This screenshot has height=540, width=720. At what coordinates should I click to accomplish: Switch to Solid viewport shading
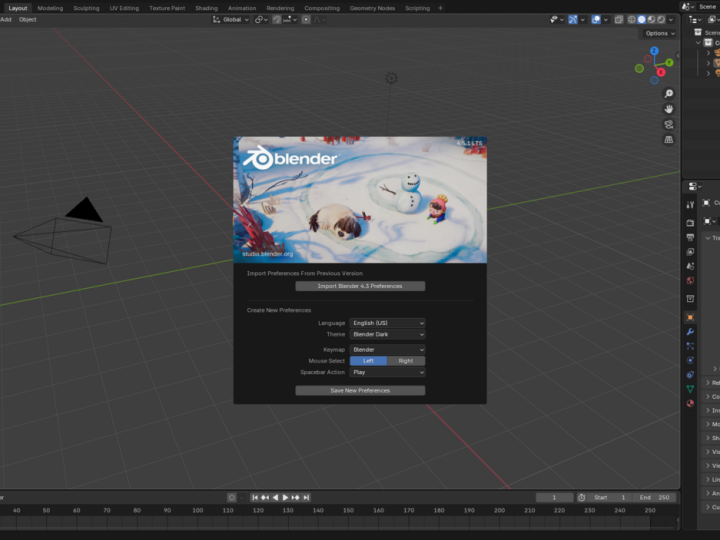click(x=641, y=20)
